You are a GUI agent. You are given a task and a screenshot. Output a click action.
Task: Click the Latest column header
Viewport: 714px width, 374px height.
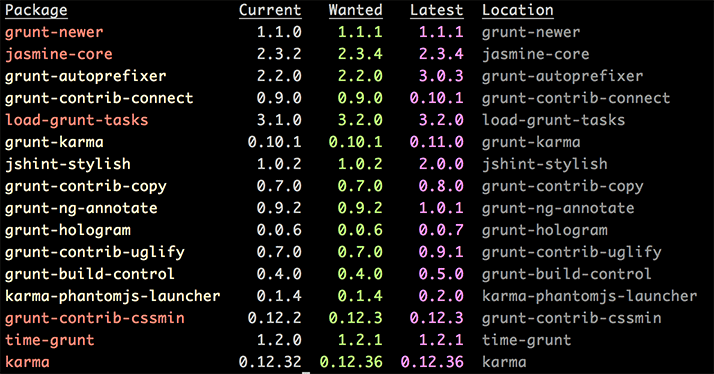[437, 10]
